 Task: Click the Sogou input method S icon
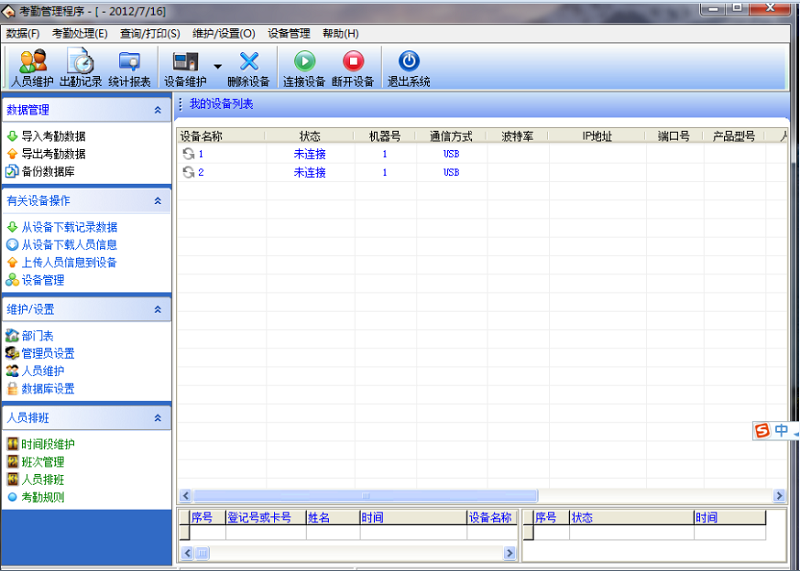762,430
